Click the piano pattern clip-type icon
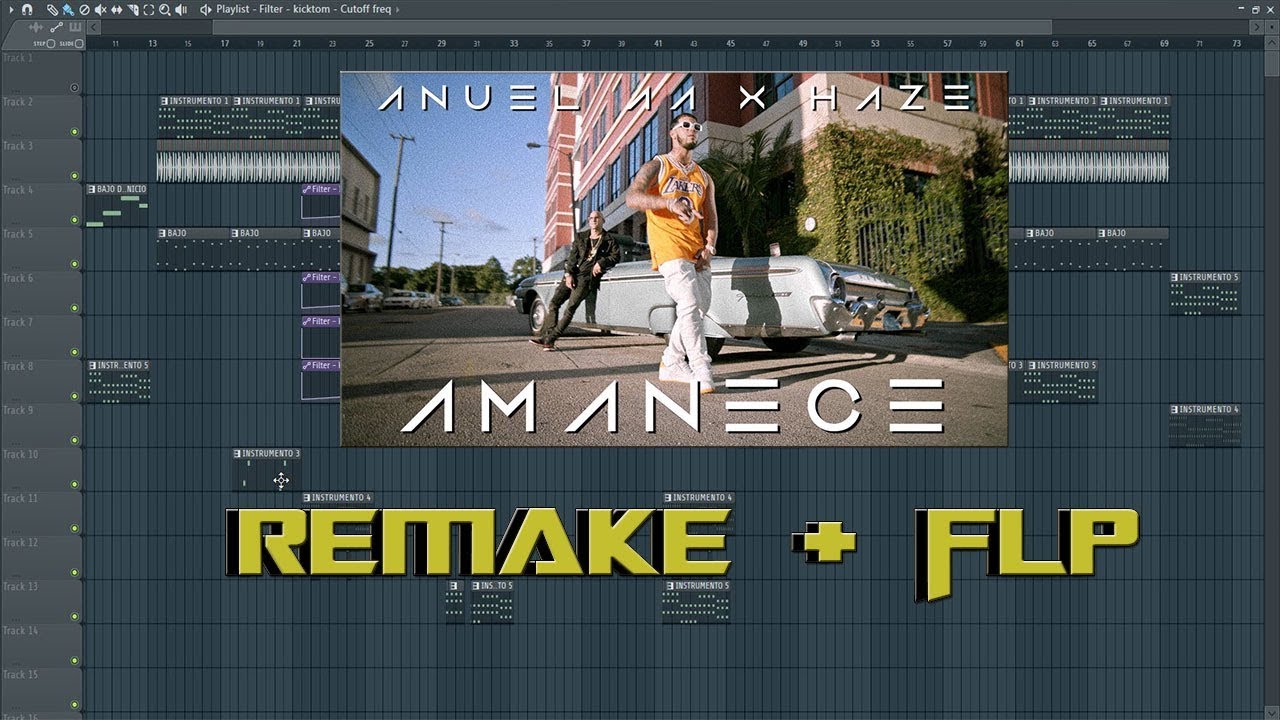 [x=75, y=27]
